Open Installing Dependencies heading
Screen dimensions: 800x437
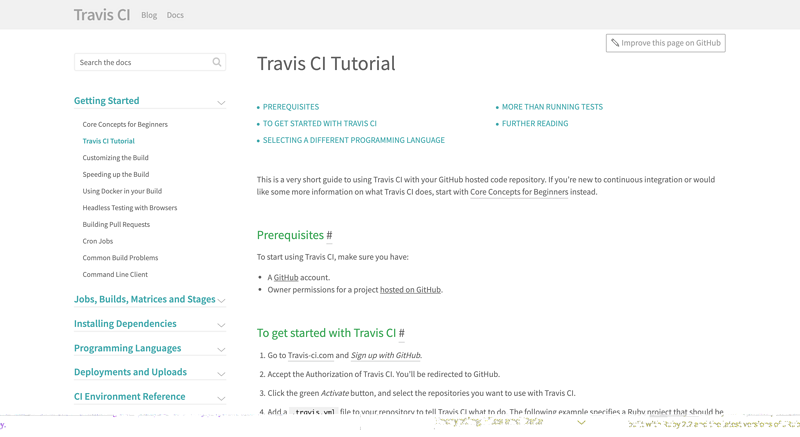(x=125, y=324)
